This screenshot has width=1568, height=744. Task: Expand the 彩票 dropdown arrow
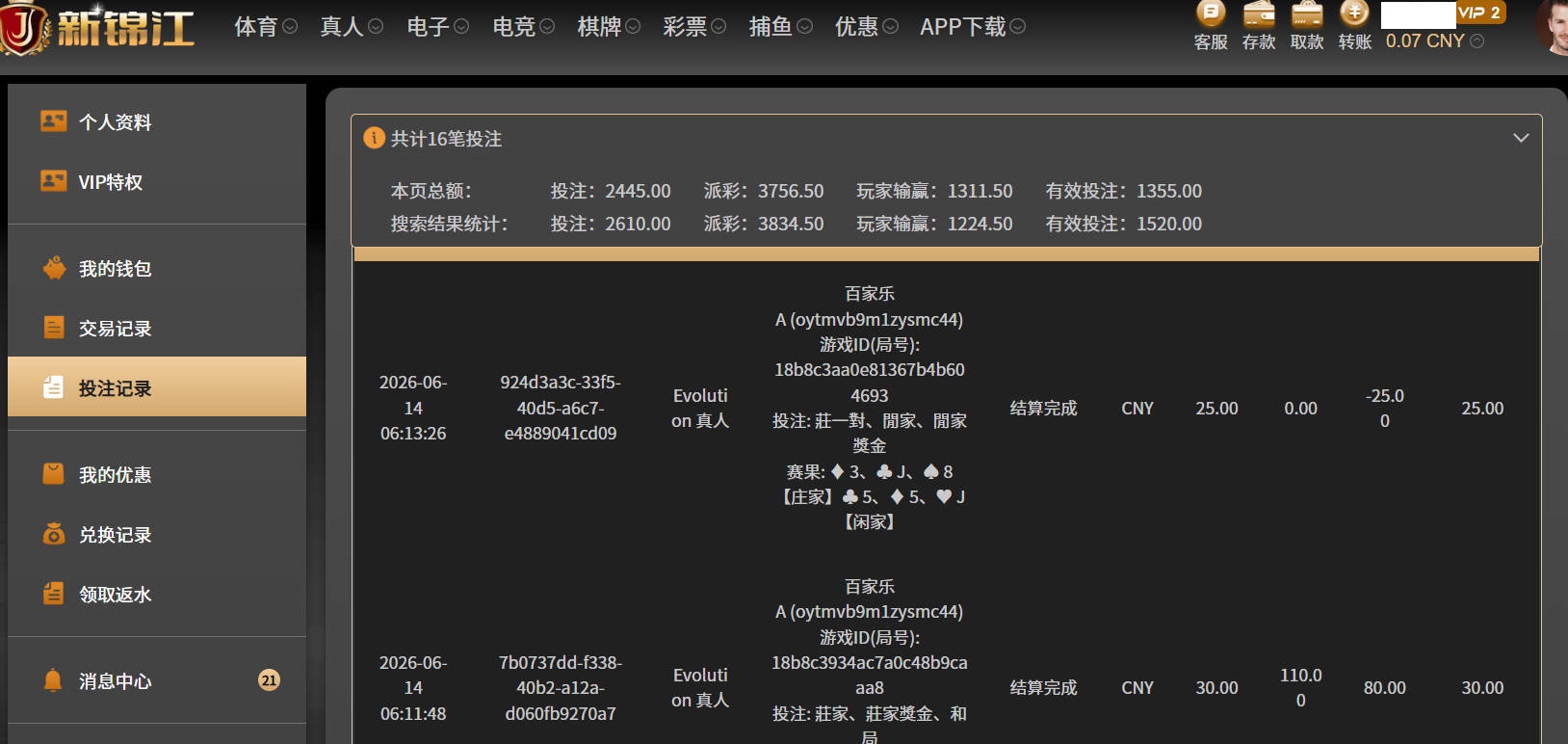[719, 27]
